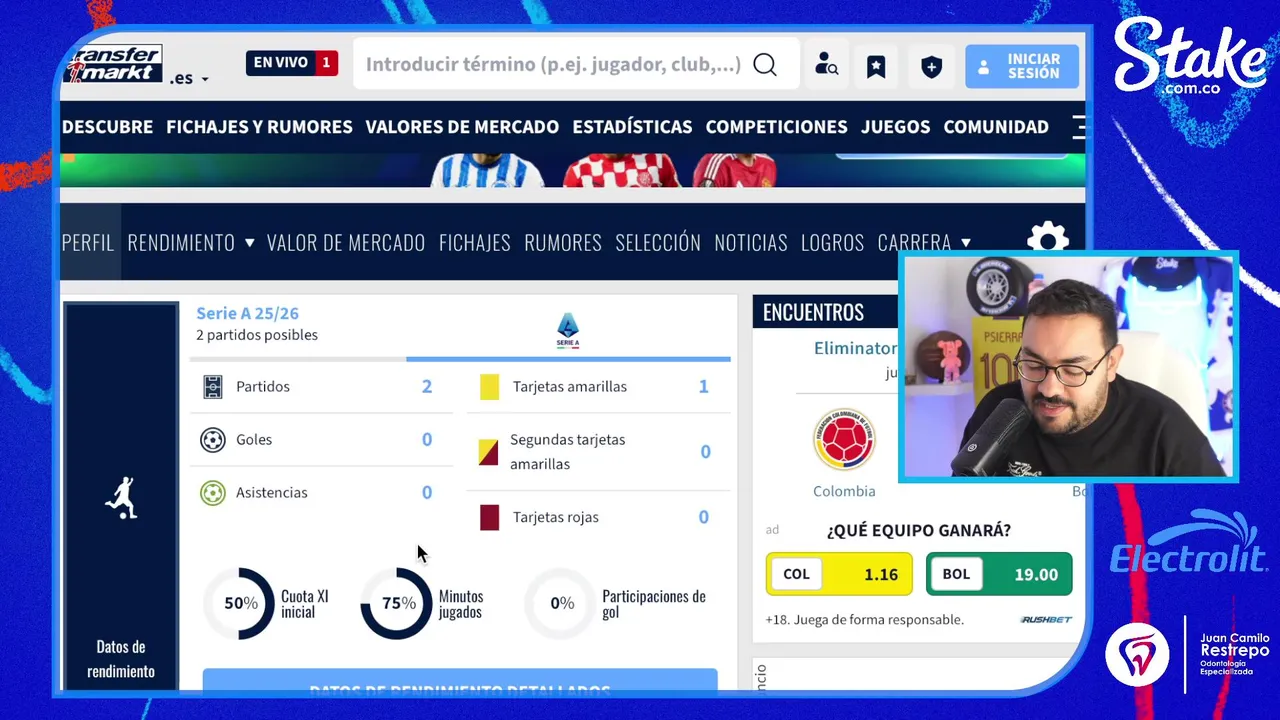Screen dimensions: 1280x720
Task: Open the EN VIVO live scores button
Action: click(x=292, y=63)
